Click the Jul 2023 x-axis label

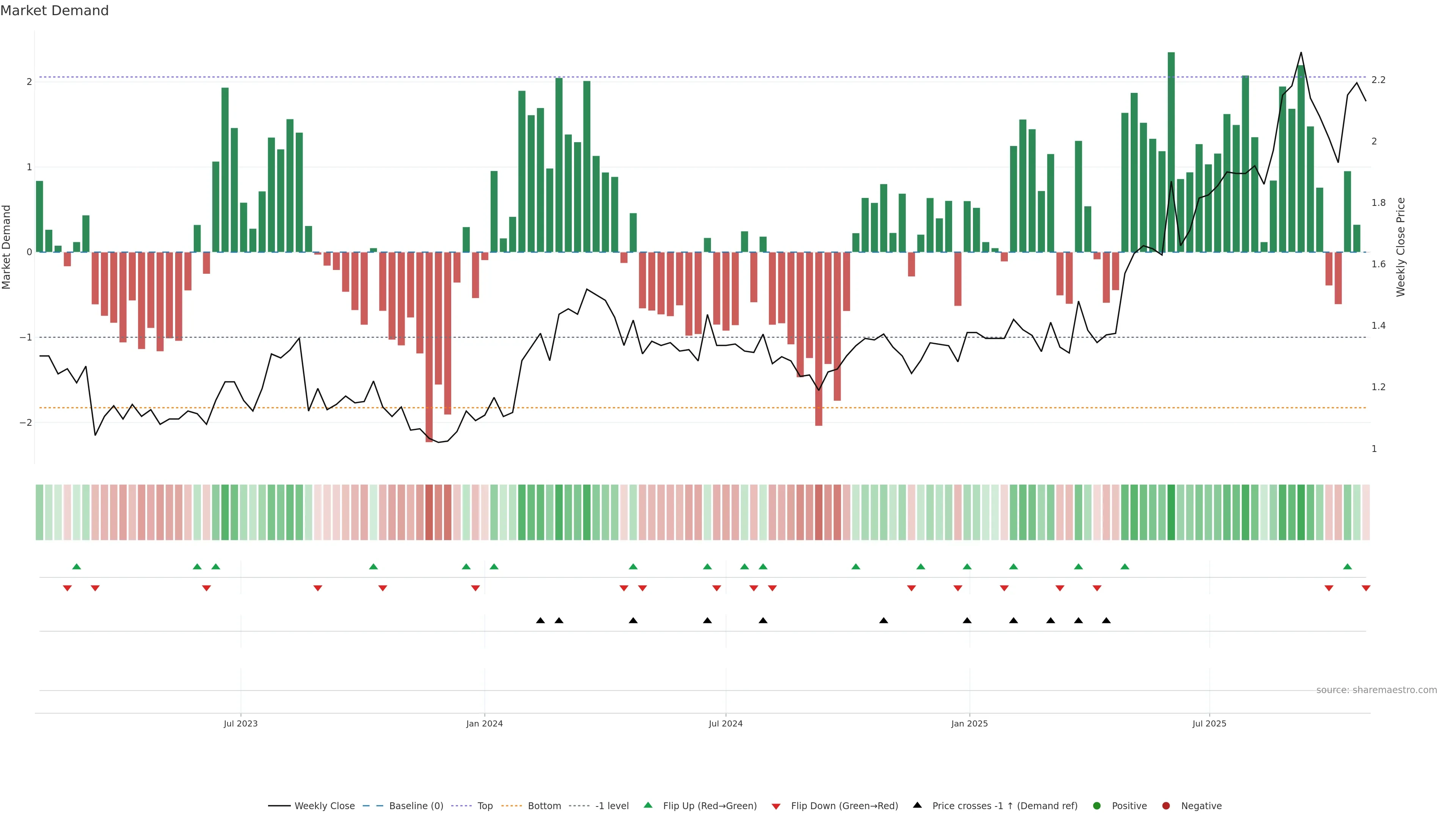[240, 724]
